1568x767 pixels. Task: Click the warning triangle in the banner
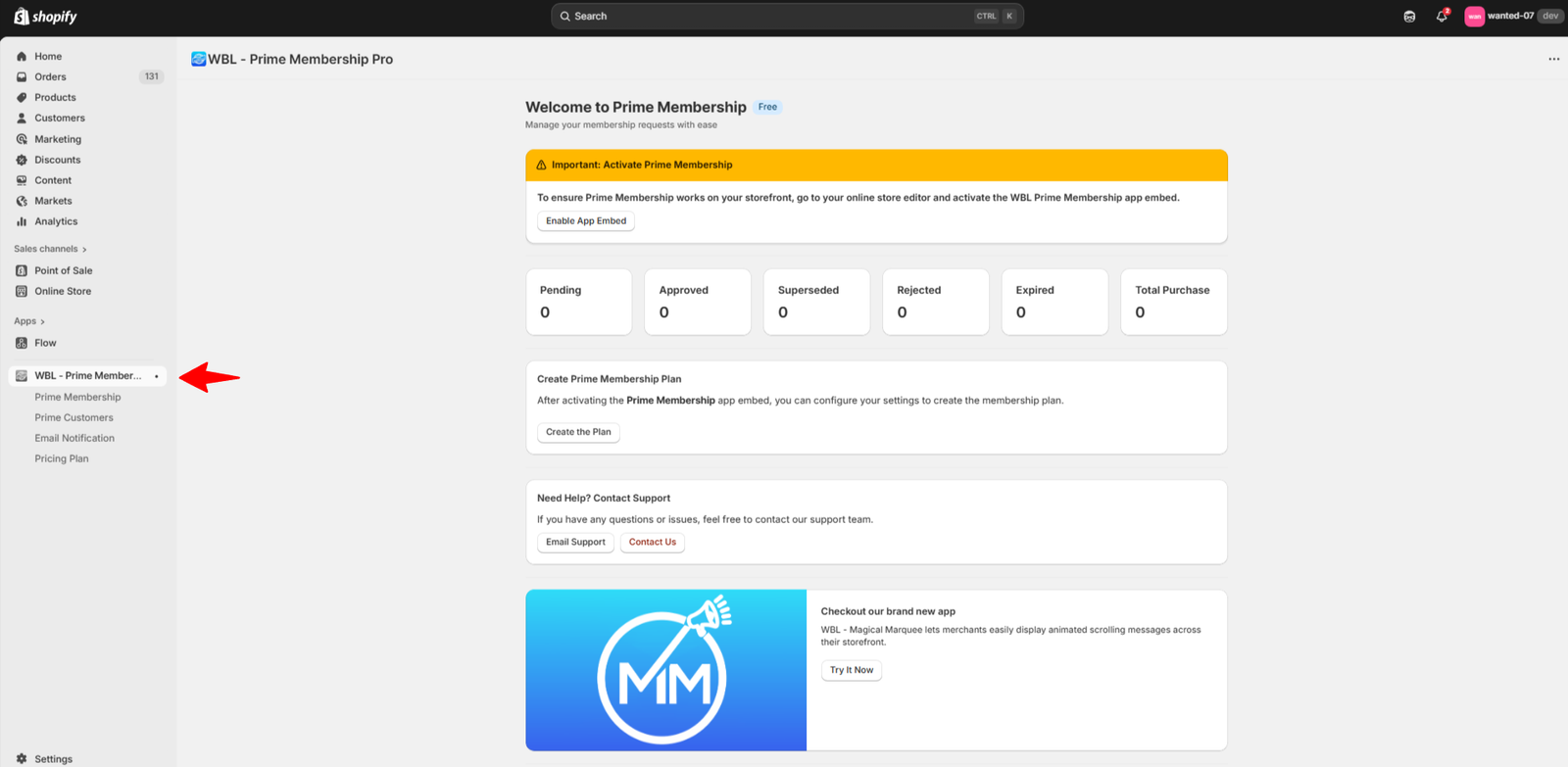pos(541,165)
